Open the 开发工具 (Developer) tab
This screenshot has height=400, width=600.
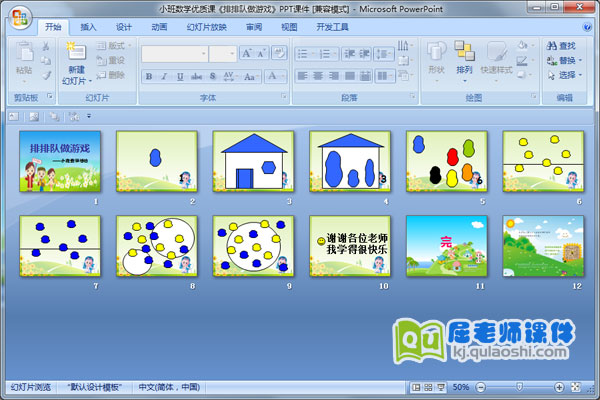[x=332, y=27]
